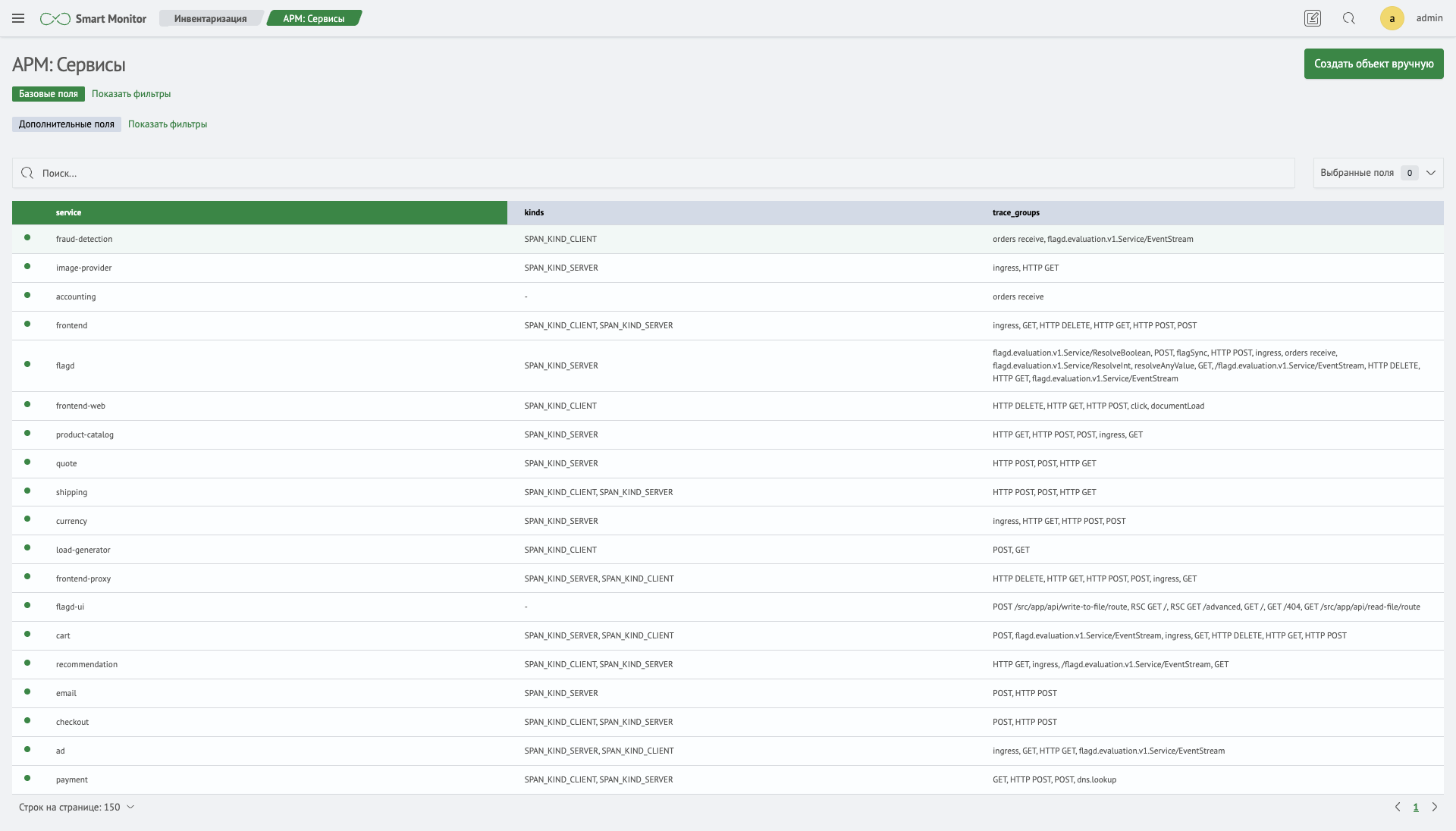This screenshot has width=1456, height=831.
Task: Click the Дополнительные поля button
Action: pos(67,124)
